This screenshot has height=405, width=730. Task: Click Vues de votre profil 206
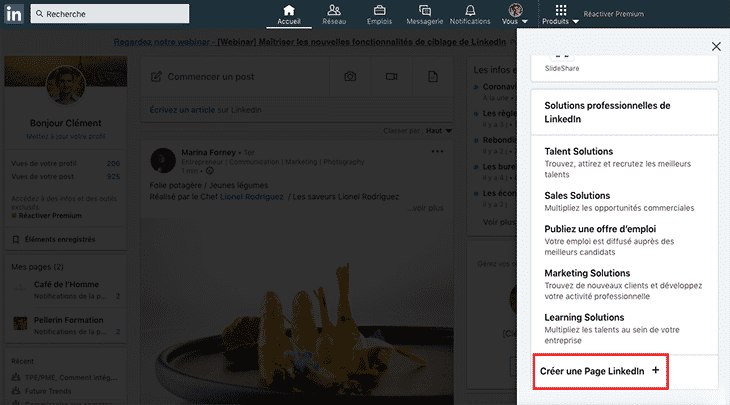66,163
